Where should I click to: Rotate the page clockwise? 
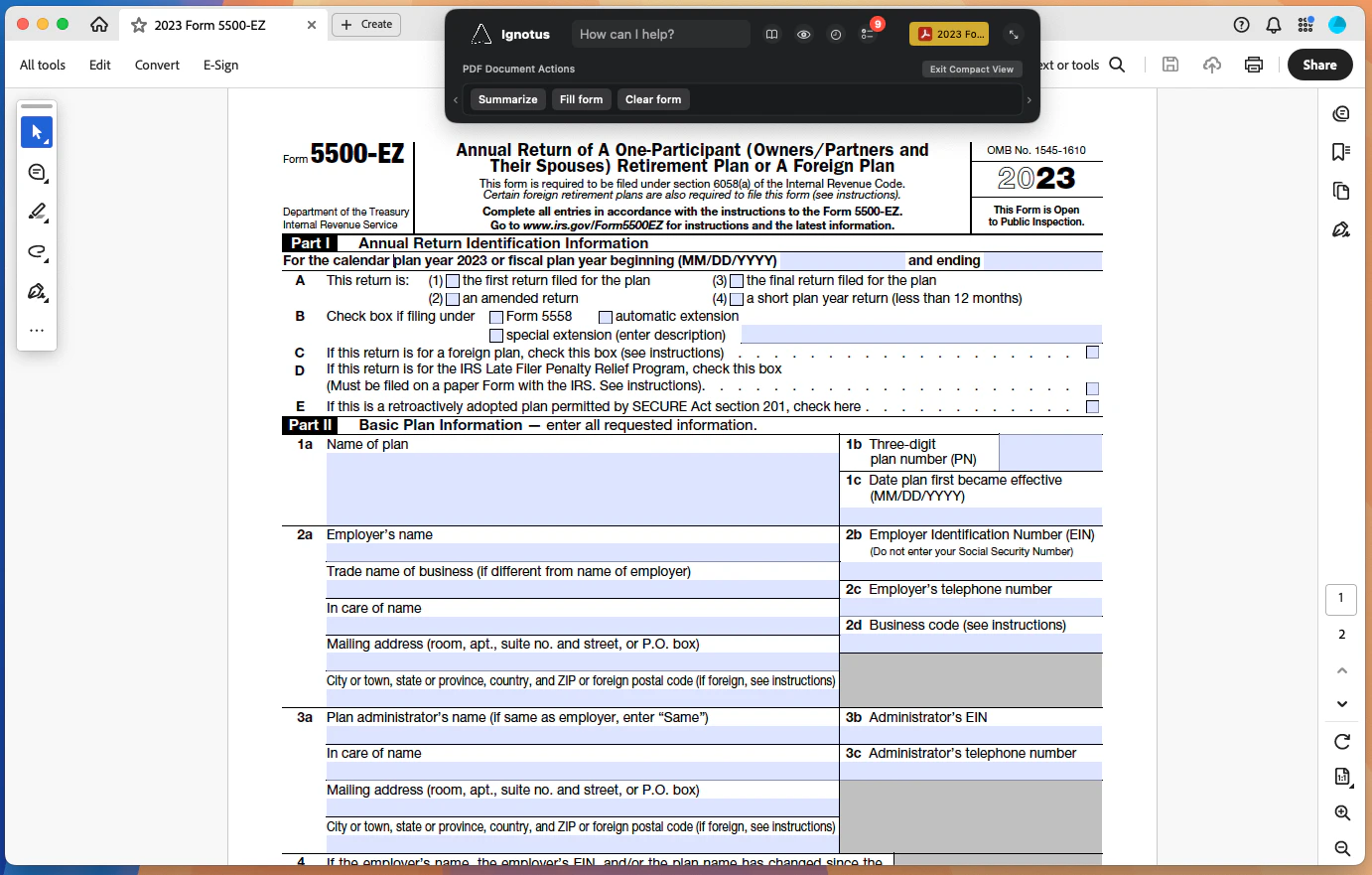point(1341,741)
